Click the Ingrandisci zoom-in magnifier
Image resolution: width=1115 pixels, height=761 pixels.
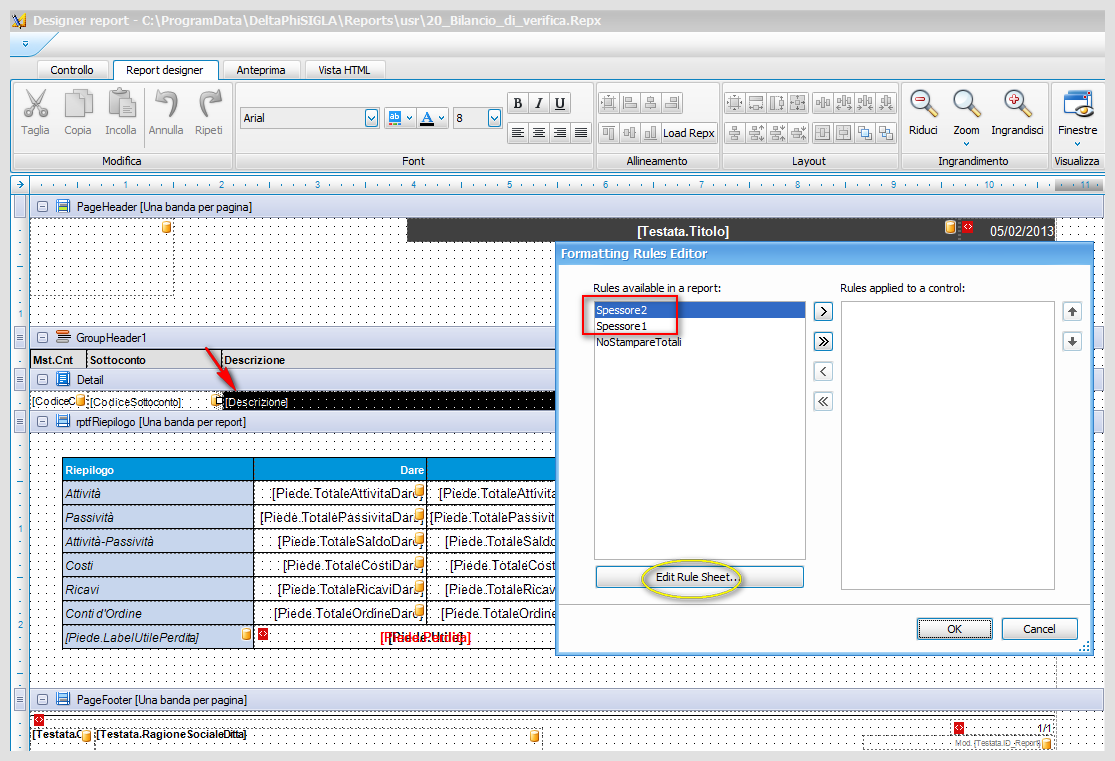pos(1018,104)
